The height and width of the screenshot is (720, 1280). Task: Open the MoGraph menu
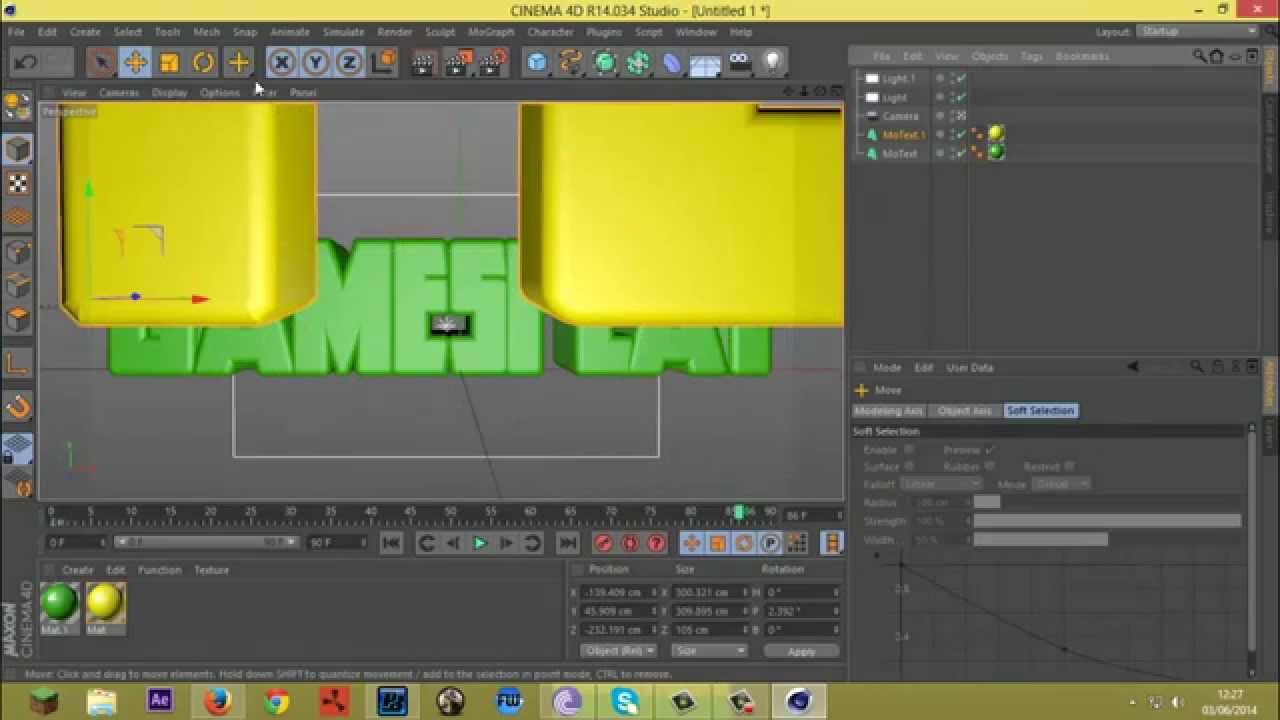(x=491, y=32)
